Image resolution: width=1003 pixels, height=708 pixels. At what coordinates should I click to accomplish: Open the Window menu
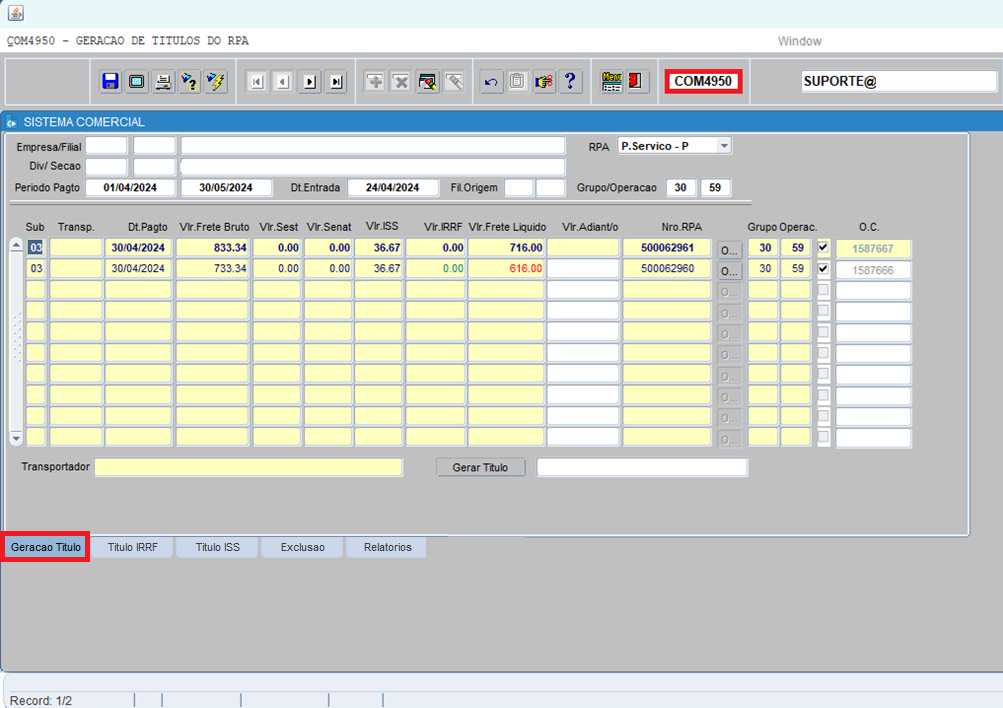[x=799, y=42]
